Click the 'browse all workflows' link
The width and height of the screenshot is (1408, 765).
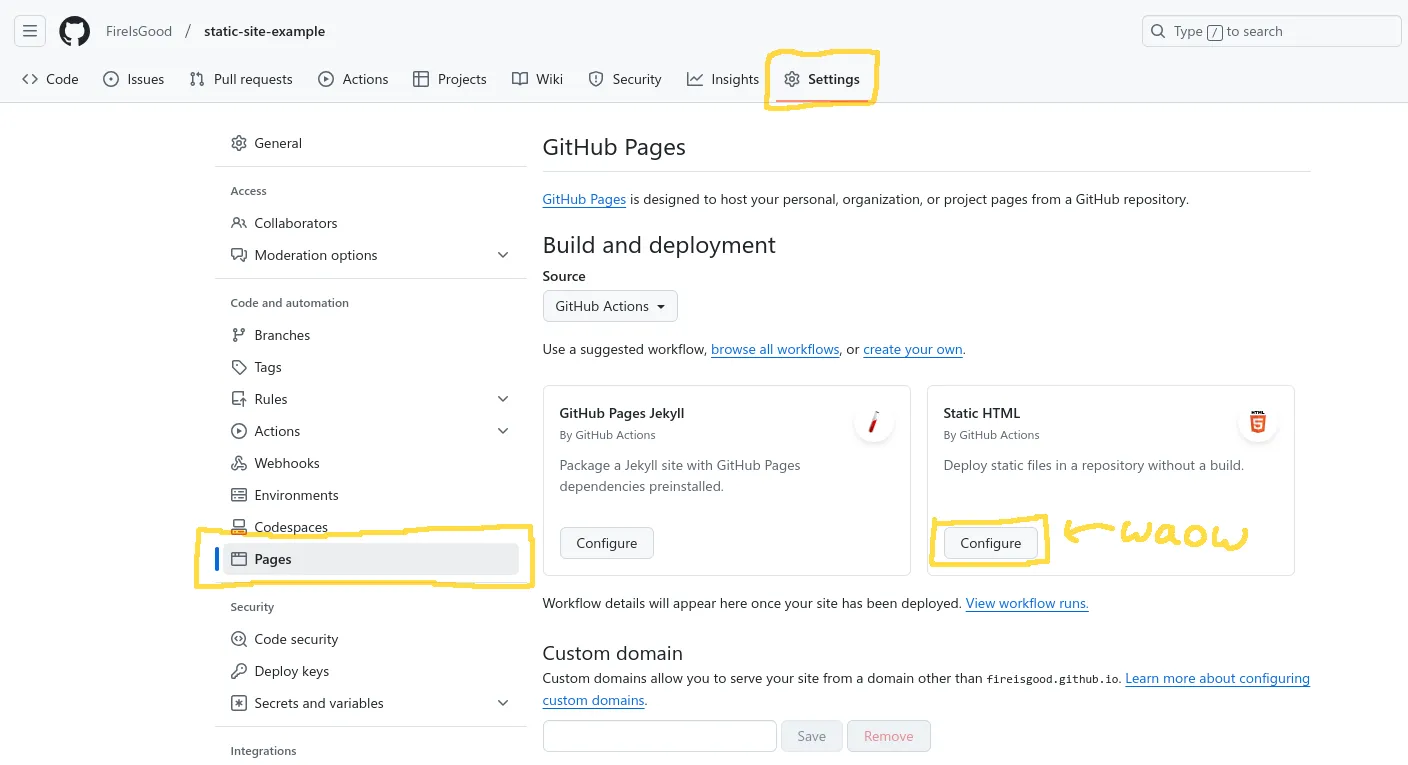coord(775,349)
